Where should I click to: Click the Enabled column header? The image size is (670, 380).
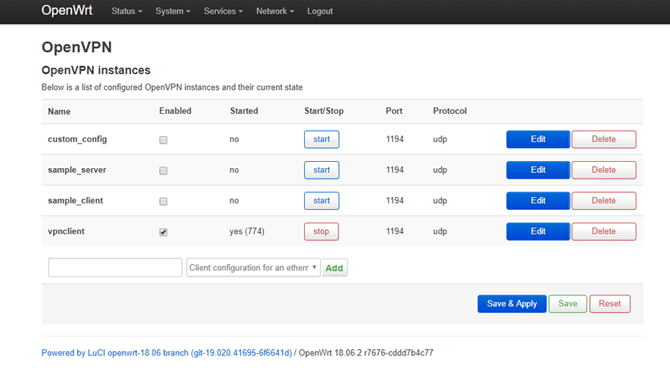click(175, 111)
